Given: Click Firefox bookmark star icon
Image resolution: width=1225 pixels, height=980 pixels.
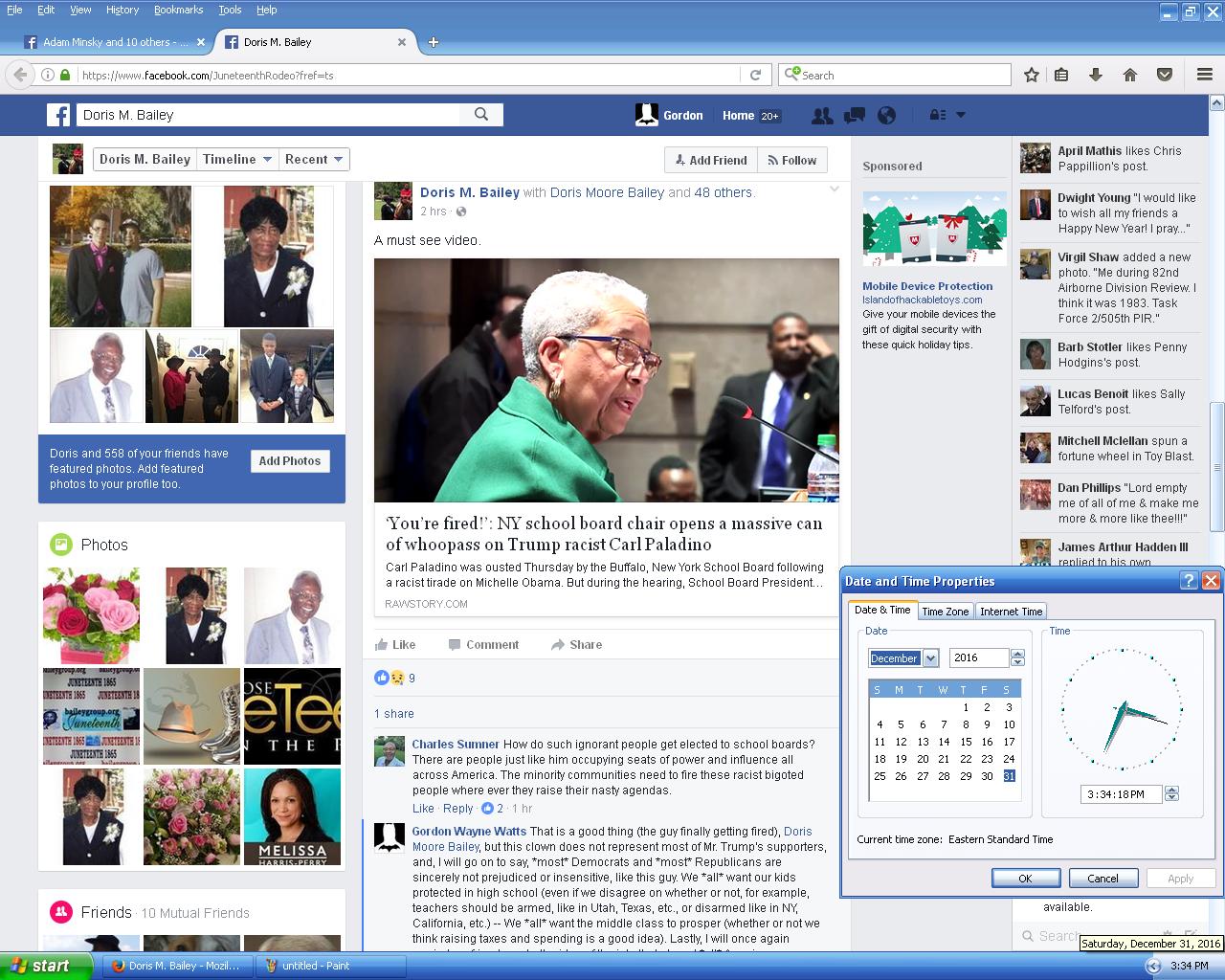Looking at the screenshot, I should pos(1032,75).
